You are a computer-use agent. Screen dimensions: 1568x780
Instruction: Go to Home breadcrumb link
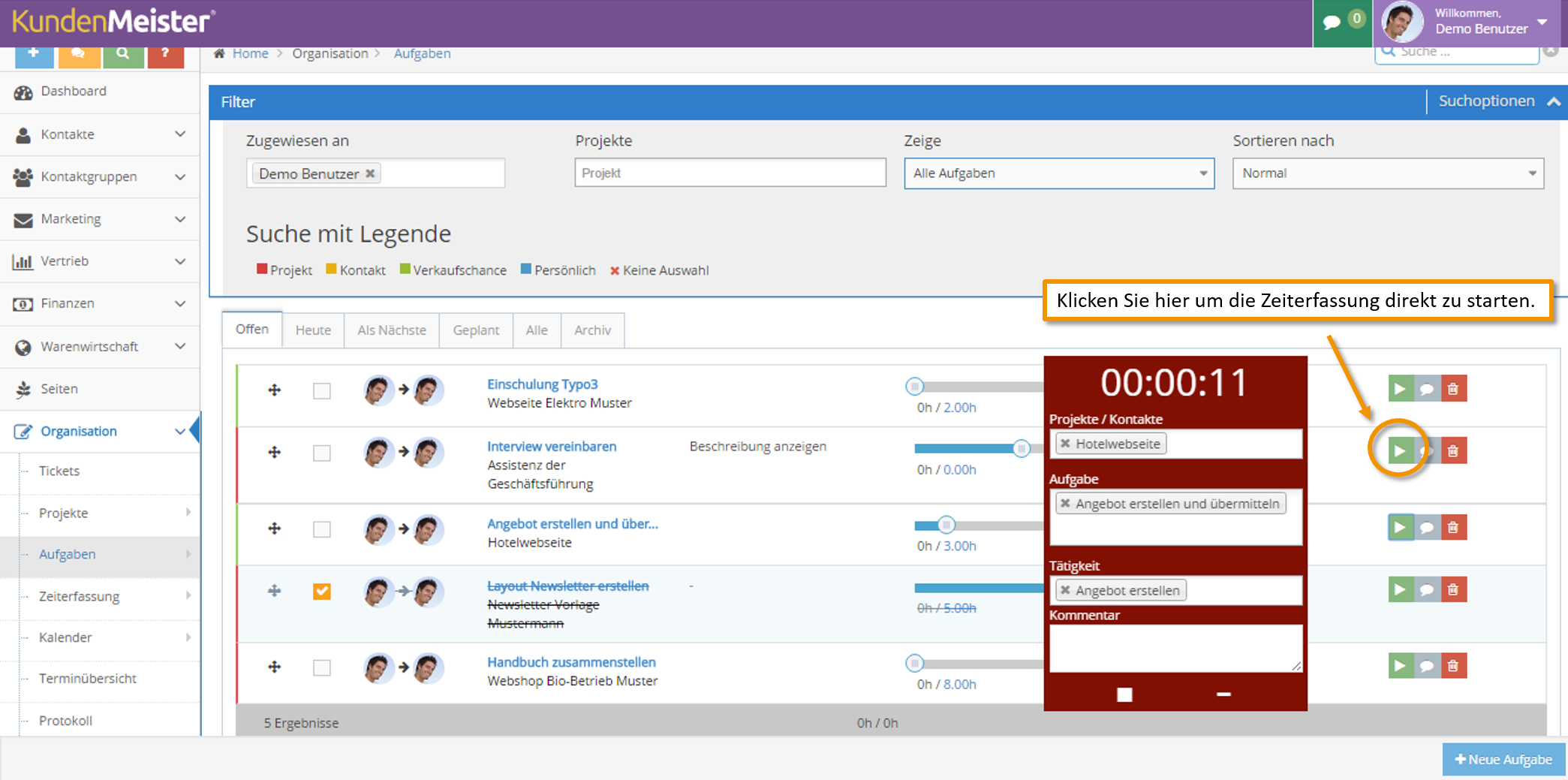pos(250,53)
